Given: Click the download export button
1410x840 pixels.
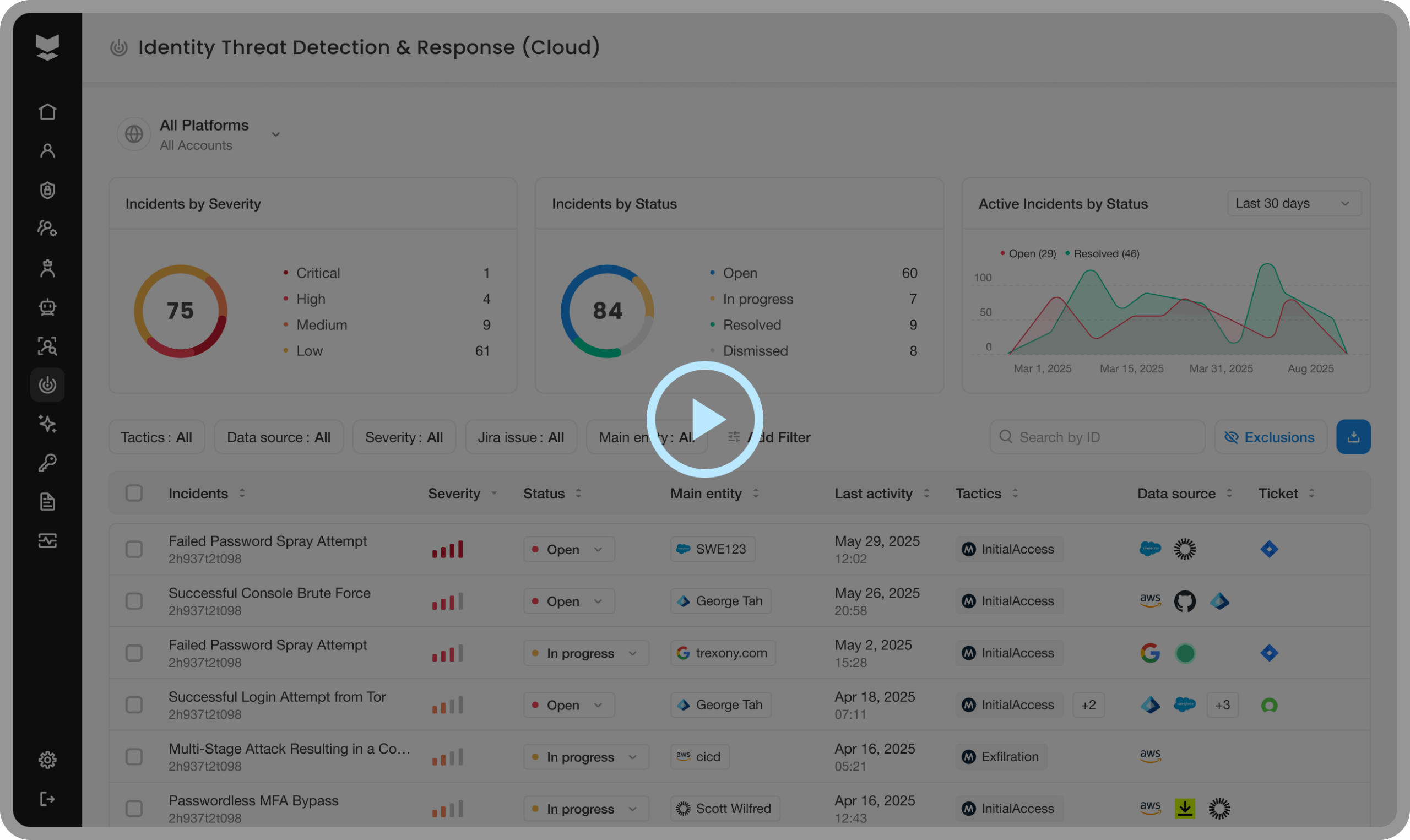Looking at the screenshot, I should click(x=1353, y=437).
